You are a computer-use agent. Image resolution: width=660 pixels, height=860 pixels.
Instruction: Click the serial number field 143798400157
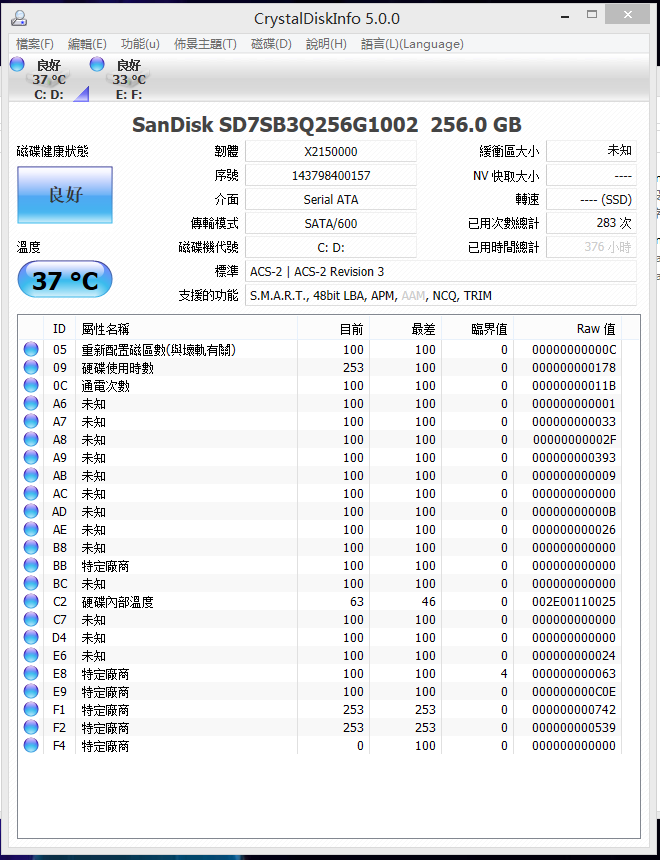(331, 176)
